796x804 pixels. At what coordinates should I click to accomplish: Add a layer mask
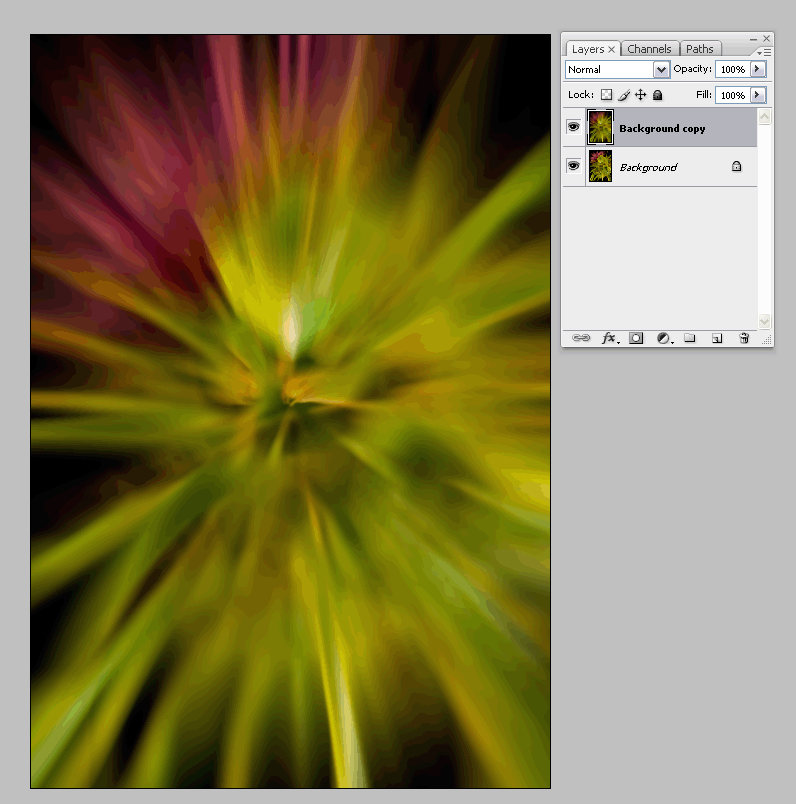click(635, 339)
